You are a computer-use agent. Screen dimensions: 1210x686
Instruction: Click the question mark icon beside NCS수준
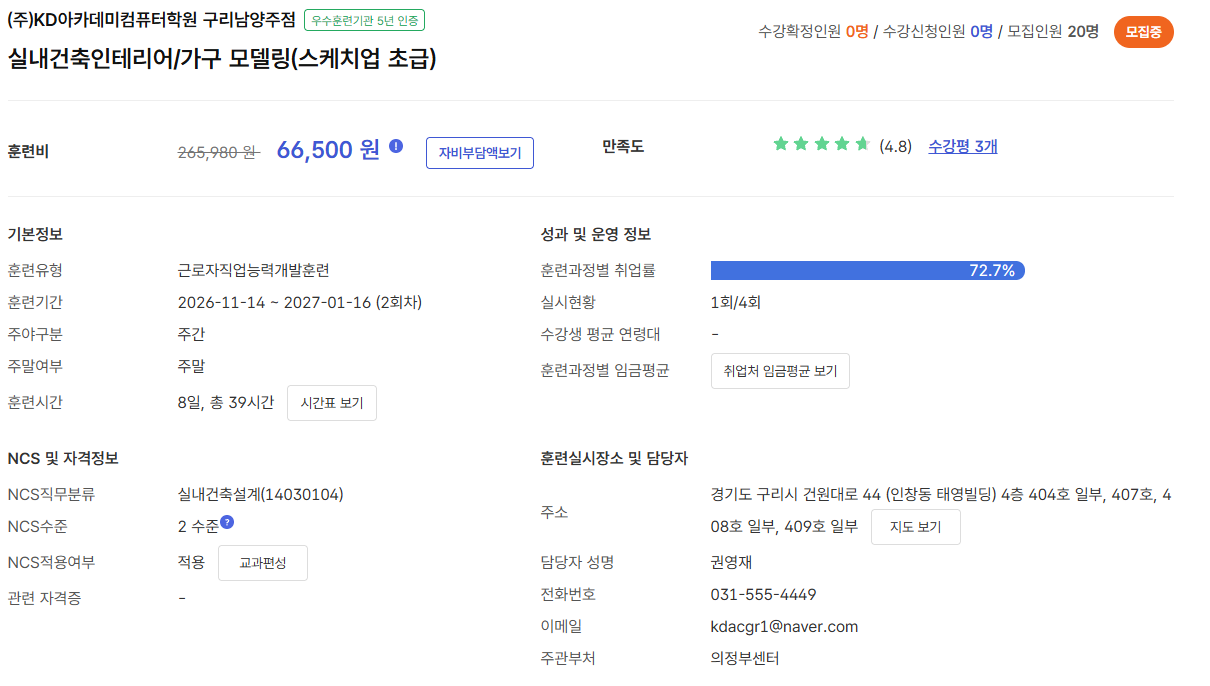pyautogui.click(x=227, y=522)
